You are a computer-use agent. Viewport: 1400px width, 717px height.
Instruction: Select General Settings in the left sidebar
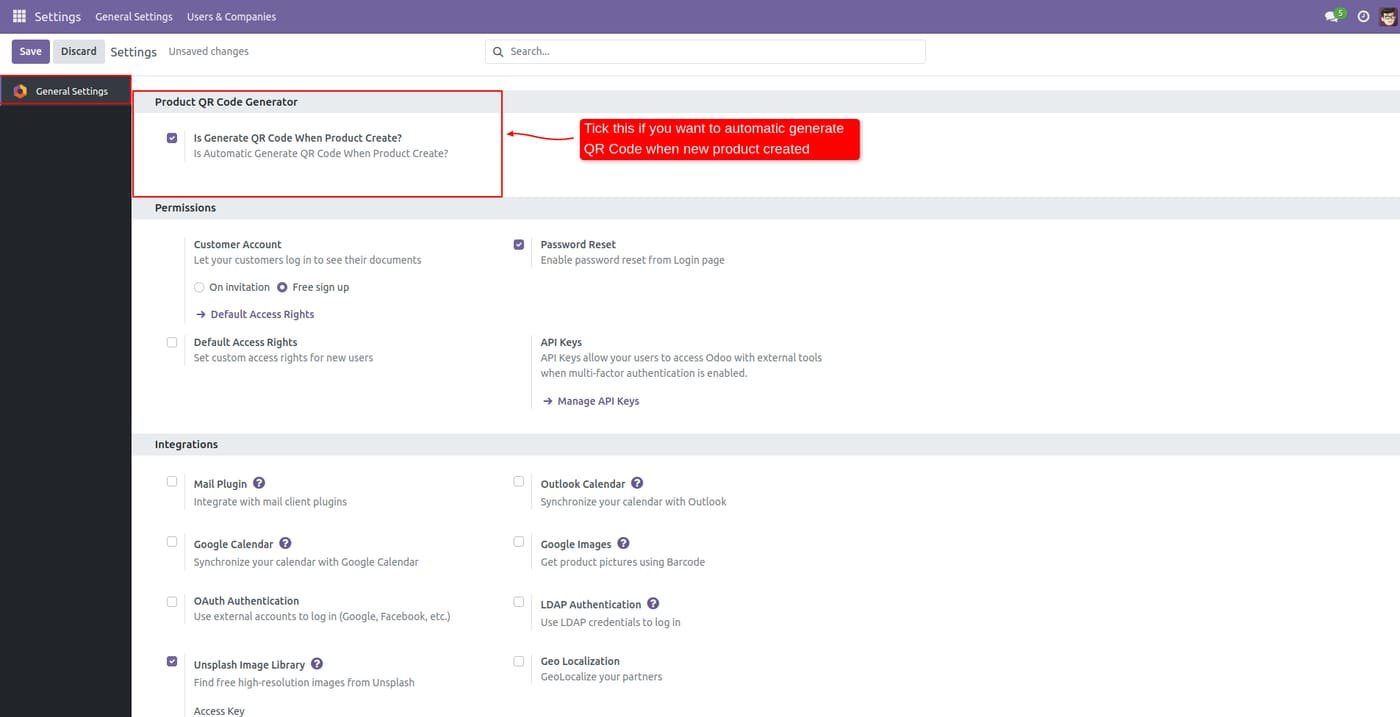pyautogui.click(x=66, y=91)
